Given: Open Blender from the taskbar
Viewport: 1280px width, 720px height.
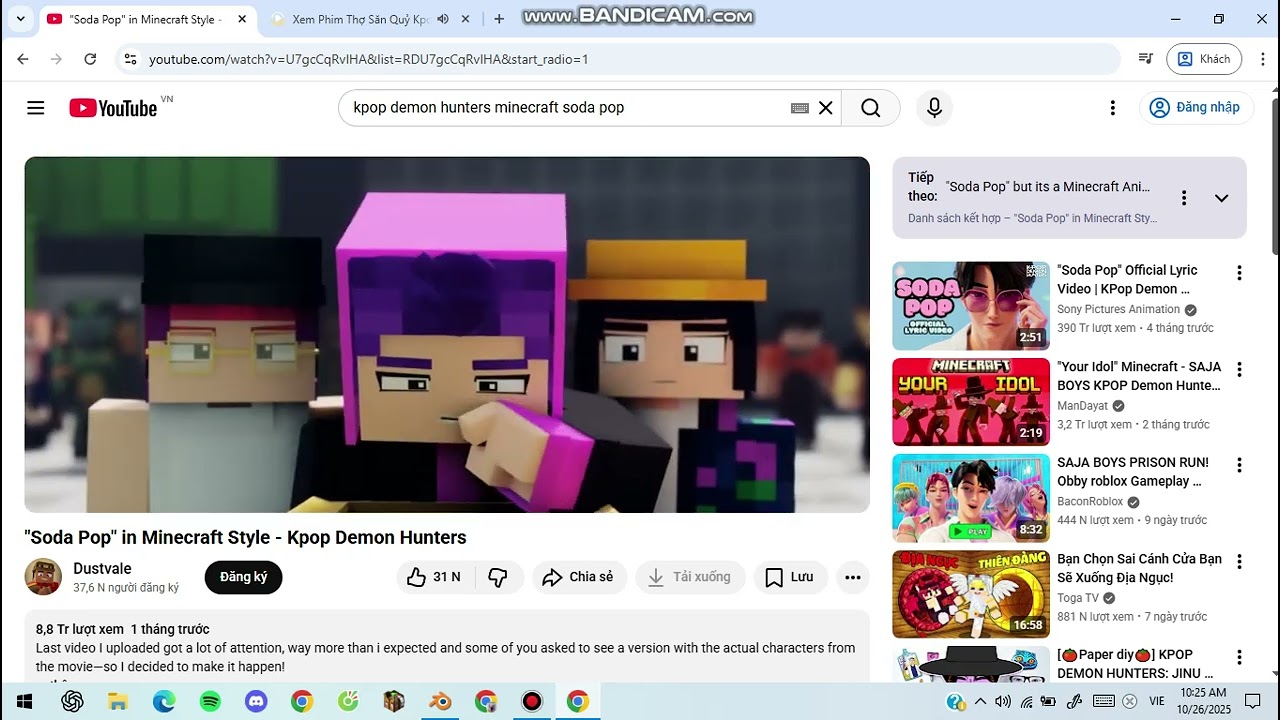Looking at the screenshot, I should point(440,701).
